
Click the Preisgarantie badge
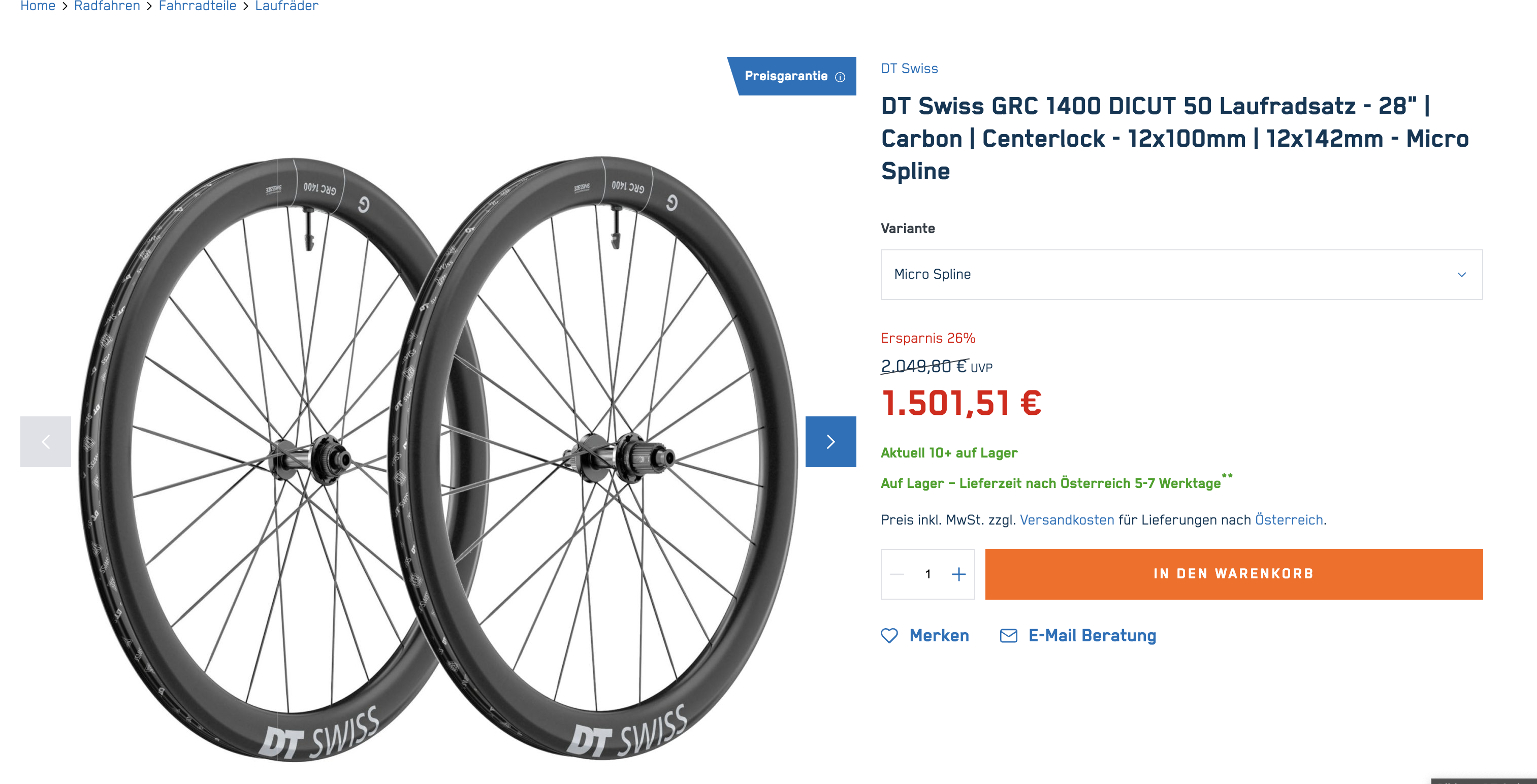pyautogui.click(x=785, y=76)
